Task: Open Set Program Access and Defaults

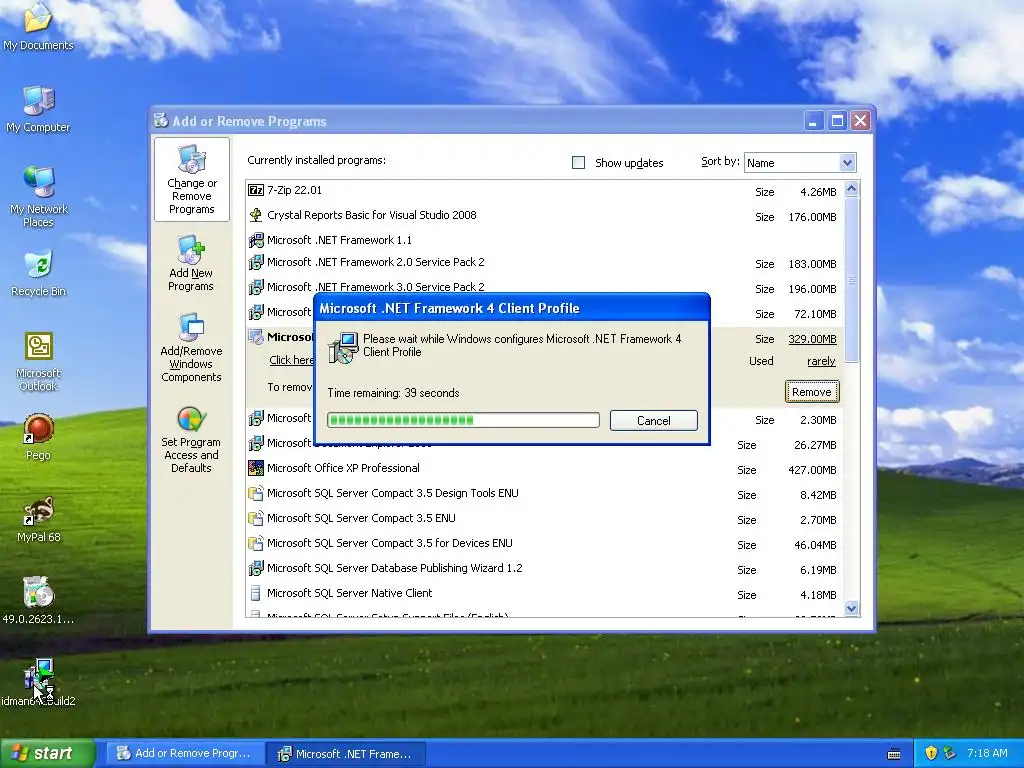Action: point(191,440)
